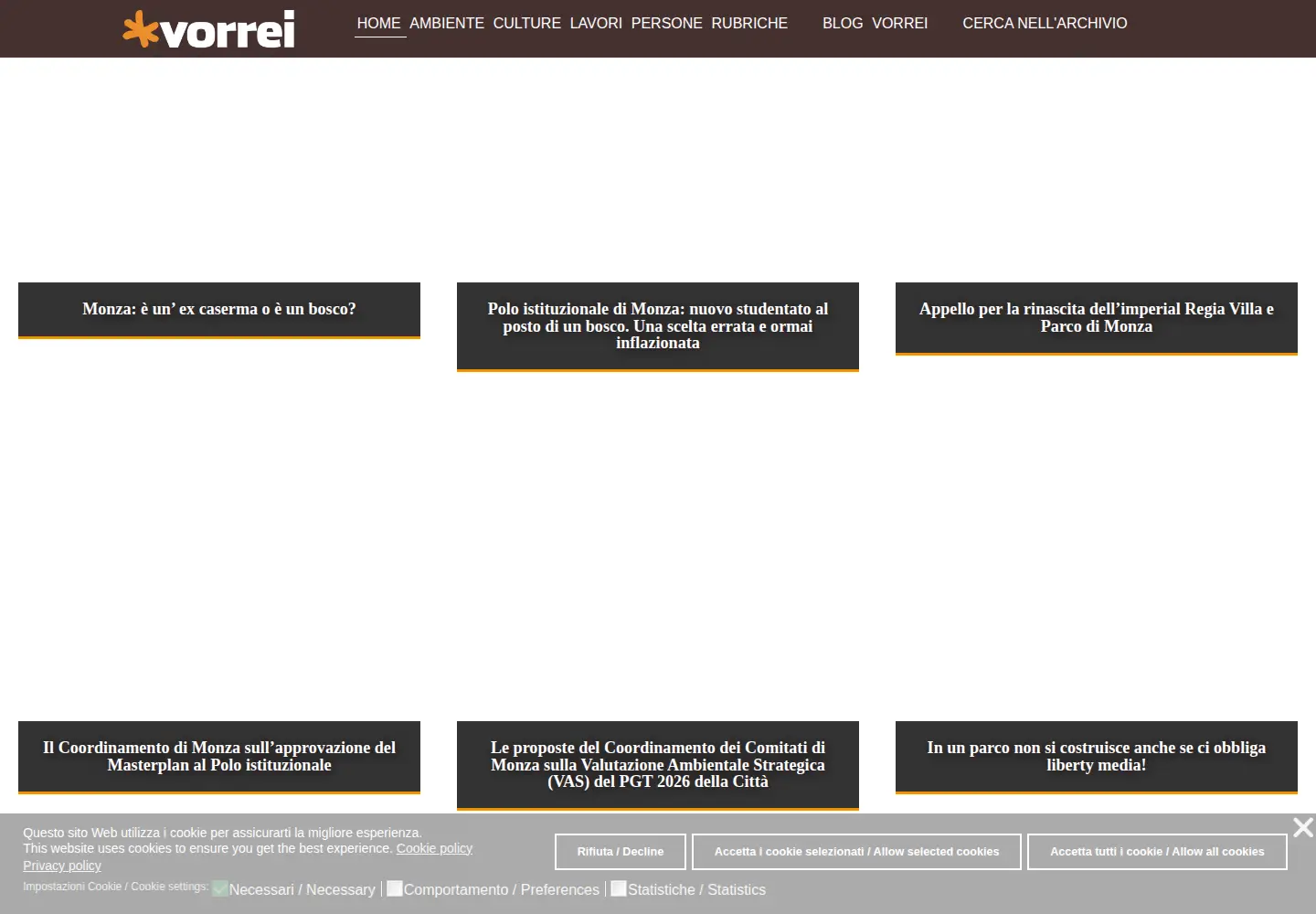Click Accetta tutti i cookie button
This screenshot has height=914, width=1316.
(1157, 852)
